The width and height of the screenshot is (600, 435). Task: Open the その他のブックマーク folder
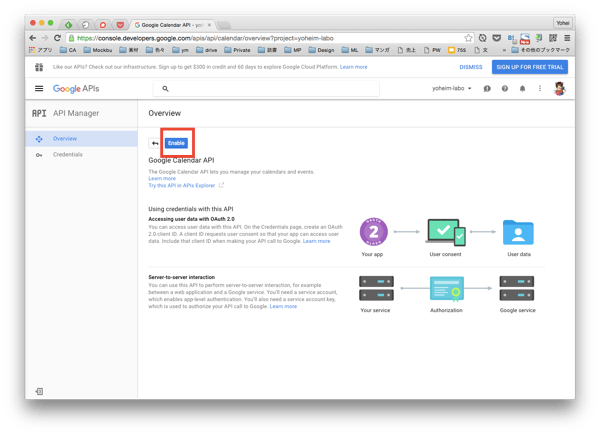[541, 50]
